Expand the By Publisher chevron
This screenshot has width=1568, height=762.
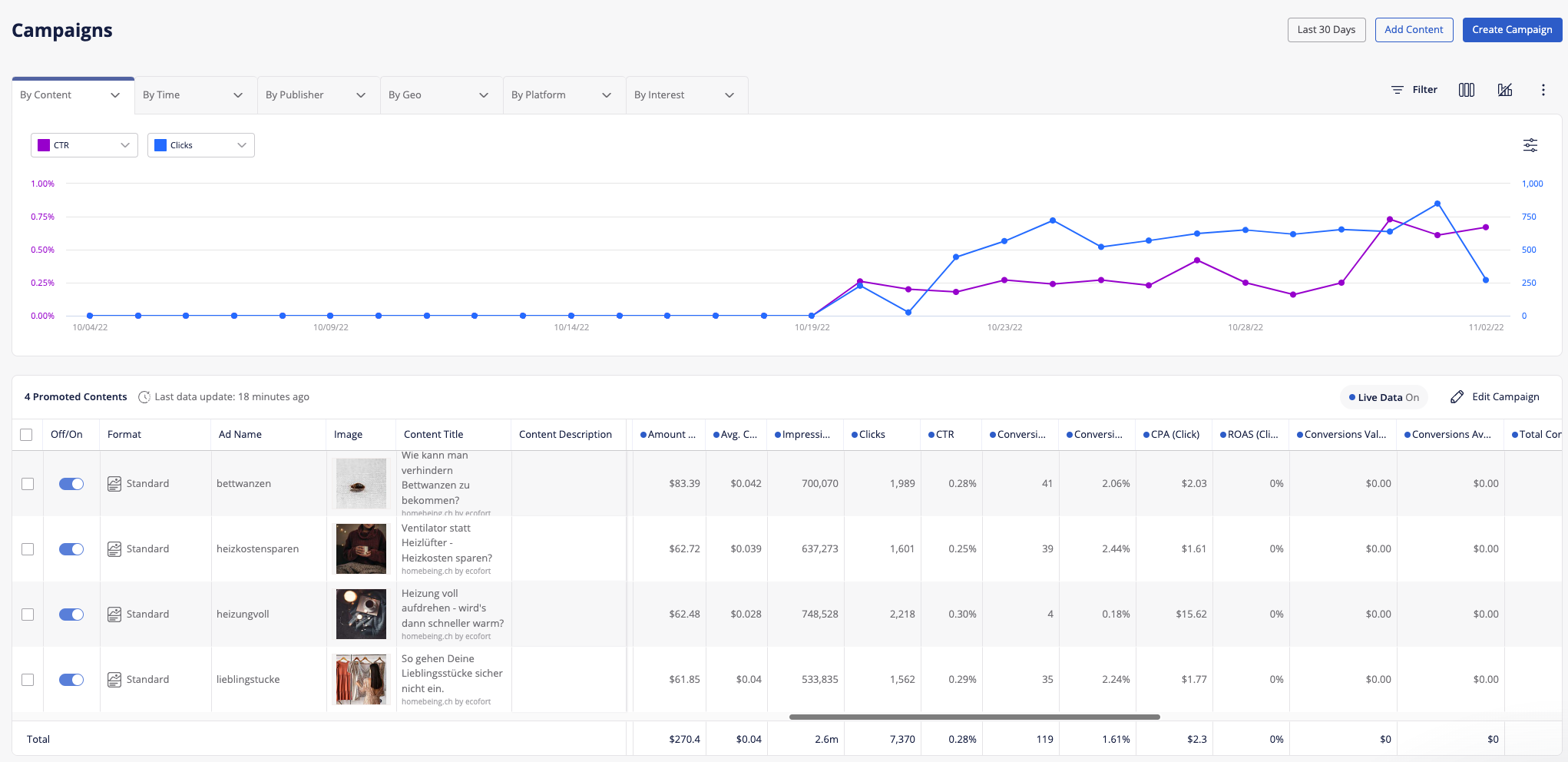pos(361,95)
